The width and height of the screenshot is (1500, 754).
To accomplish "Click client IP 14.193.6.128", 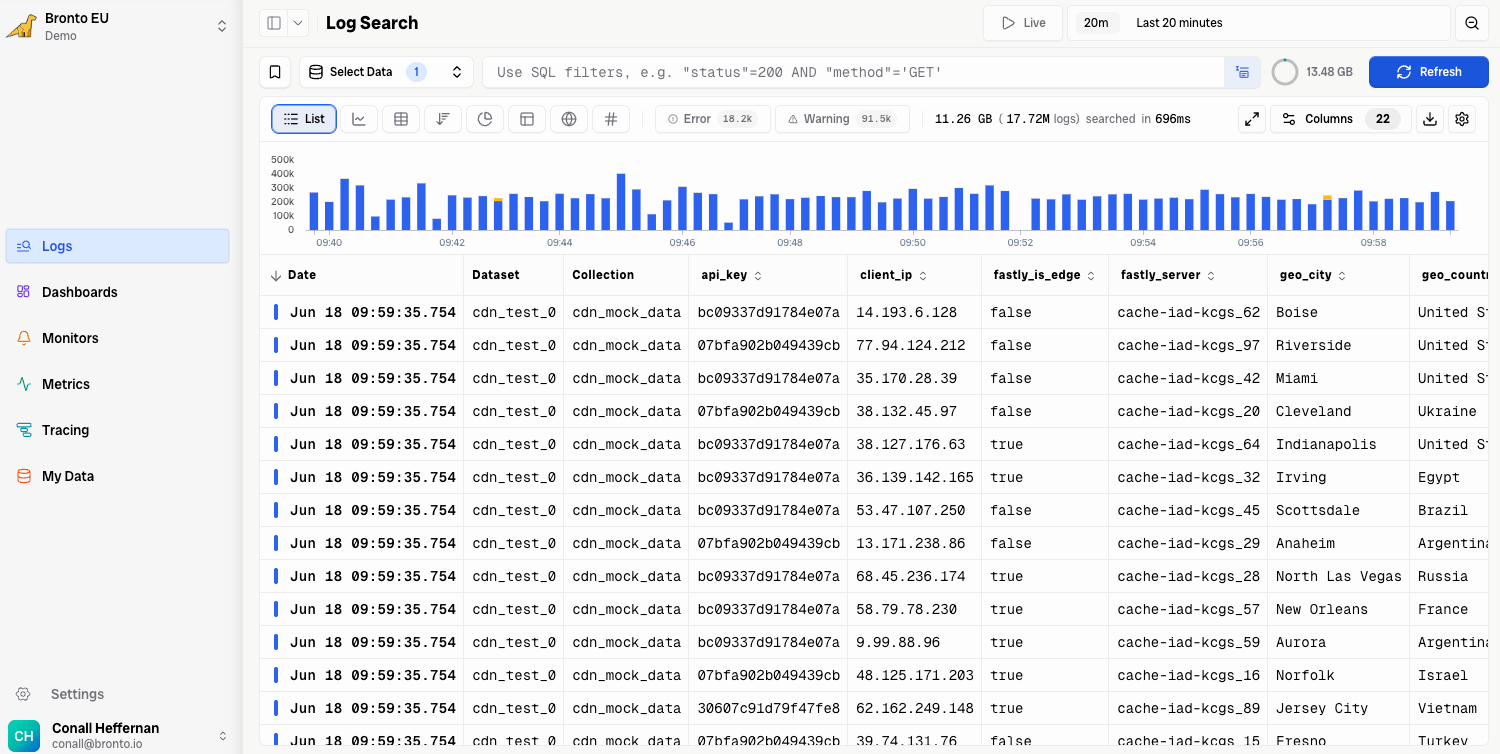I will click(906, 312).
